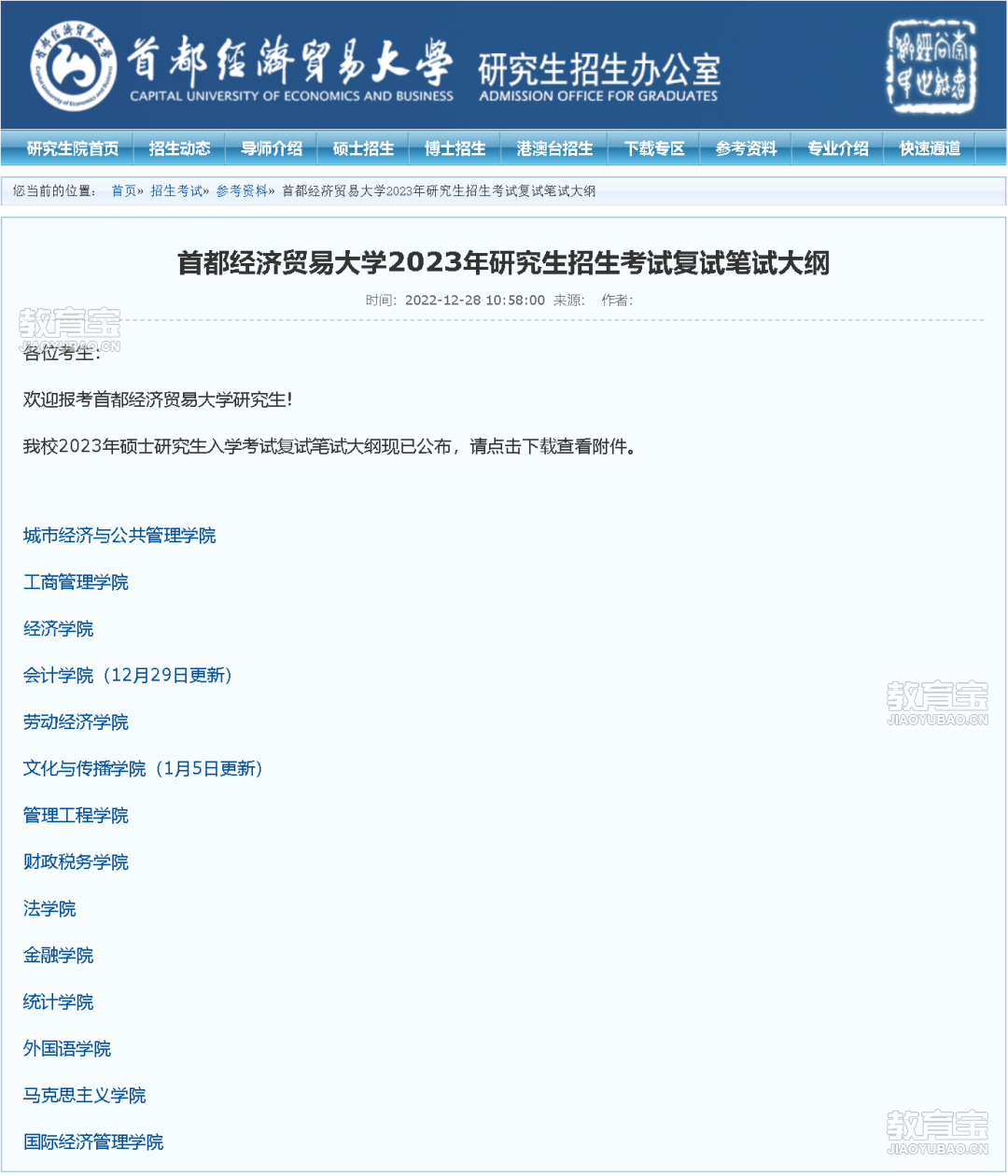
Task: Click the 欢迎报考首都经济贸易大学研究生 paragraph
Action: click(x=158, y=400)
